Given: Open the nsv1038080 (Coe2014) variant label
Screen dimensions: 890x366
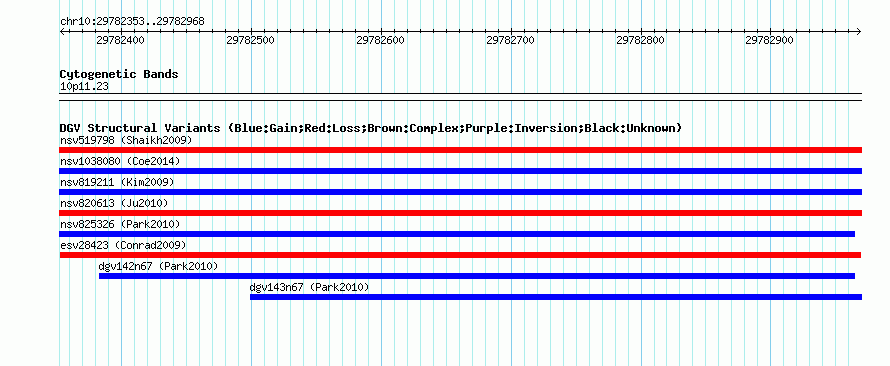Looking at the screenshot, I should point(120,161).
